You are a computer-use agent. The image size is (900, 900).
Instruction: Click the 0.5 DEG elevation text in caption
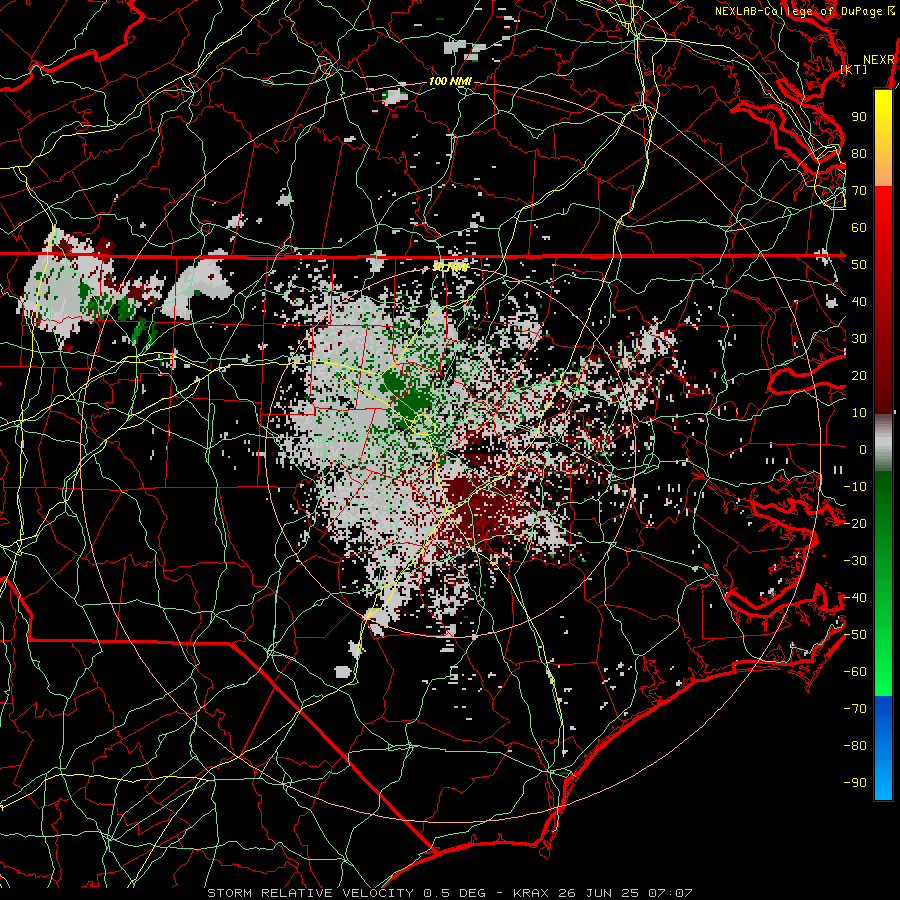(x=455, y=893)
